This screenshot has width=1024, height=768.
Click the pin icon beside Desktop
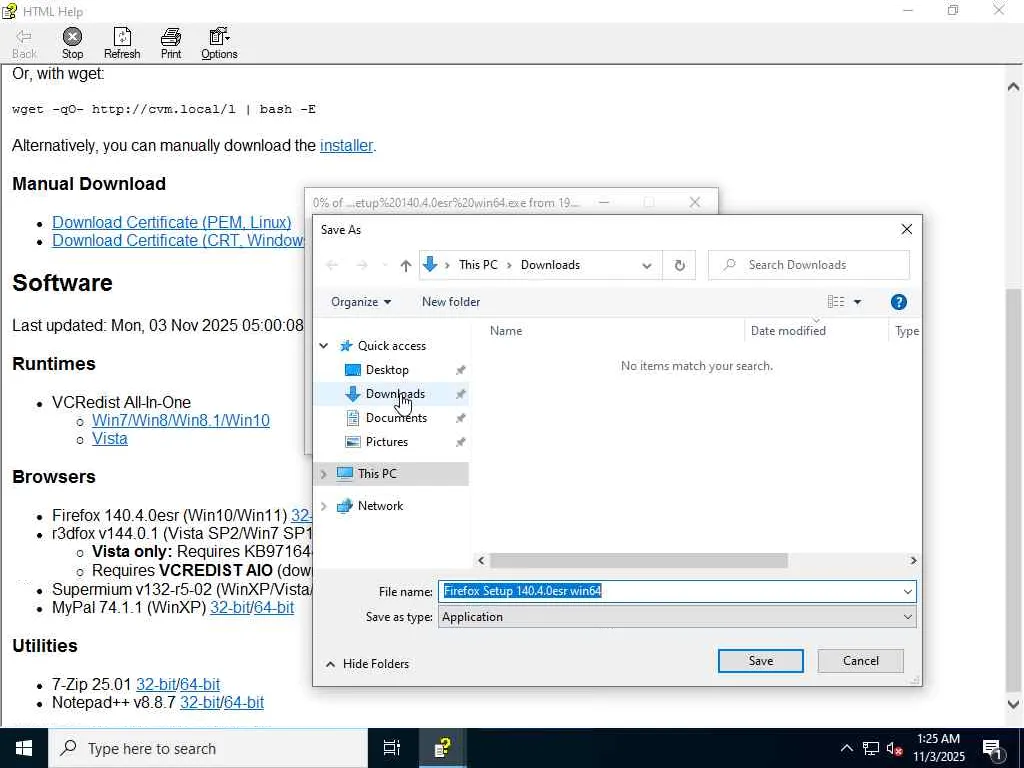tap(460, 370)
